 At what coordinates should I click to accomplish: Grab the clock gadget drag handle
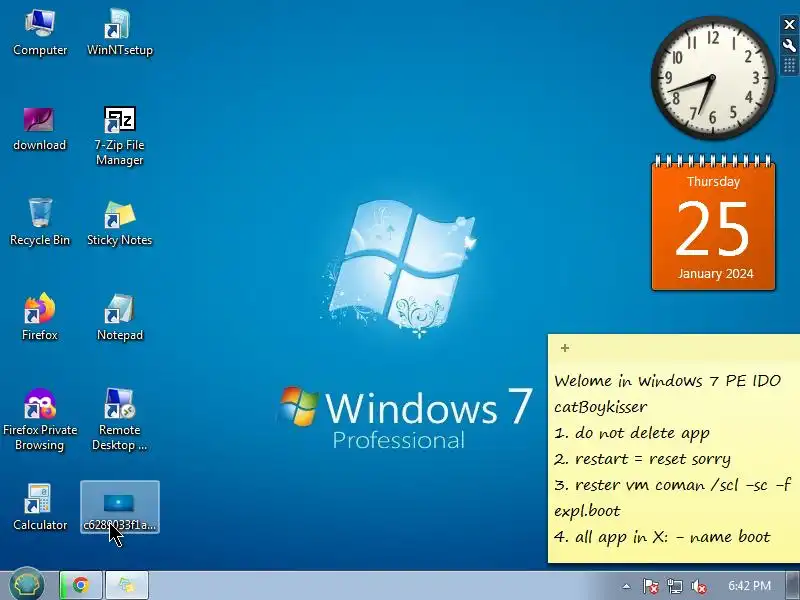tap(789, 65)
